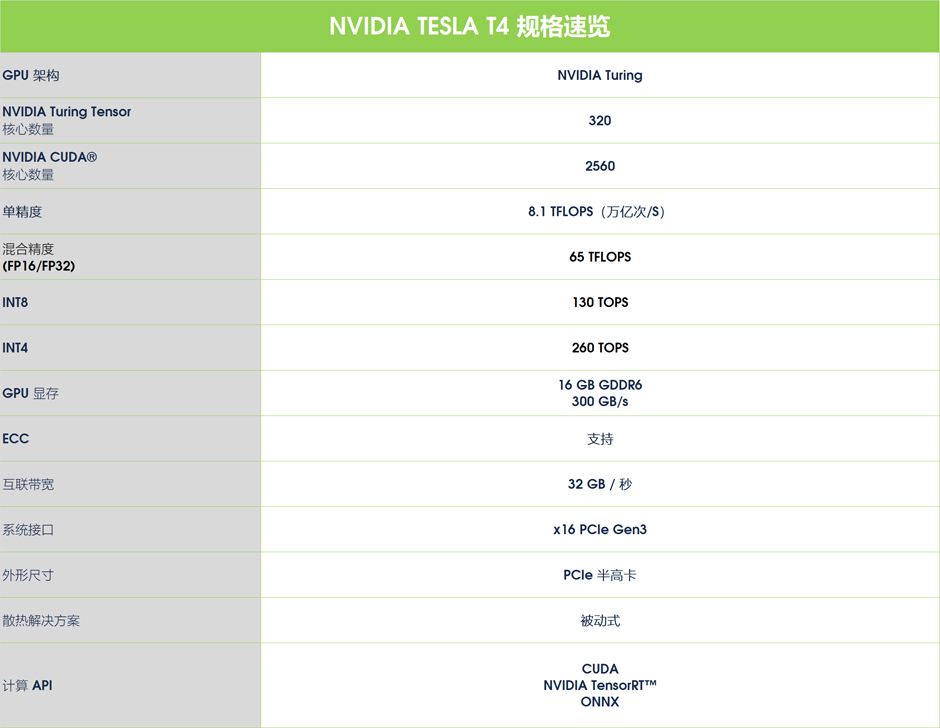The image size is (940, 728).
Task: Select the Turing Tensor core count 320
Action: click(x=600, y=121)
